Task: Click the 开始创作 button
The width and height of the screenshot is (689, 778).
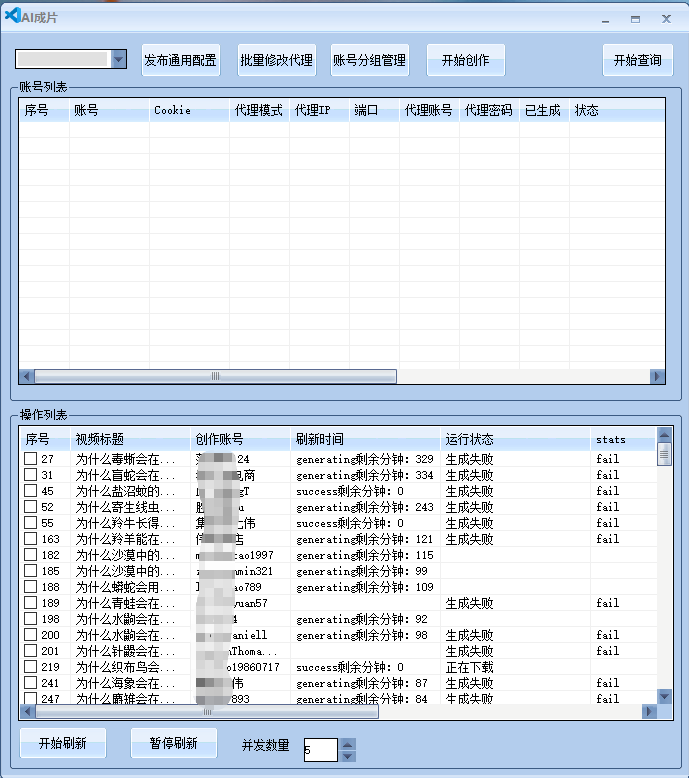Action: point(466,60)
